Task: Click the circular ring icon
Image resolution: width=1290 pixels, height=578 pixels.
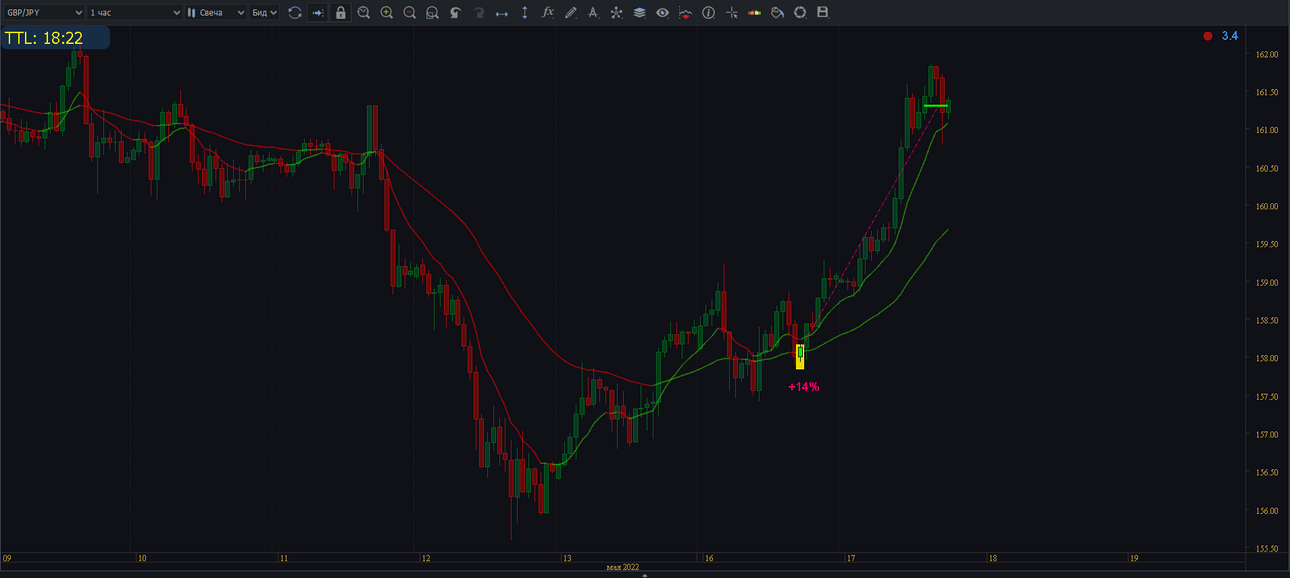Action: click(x=800, y=13)
